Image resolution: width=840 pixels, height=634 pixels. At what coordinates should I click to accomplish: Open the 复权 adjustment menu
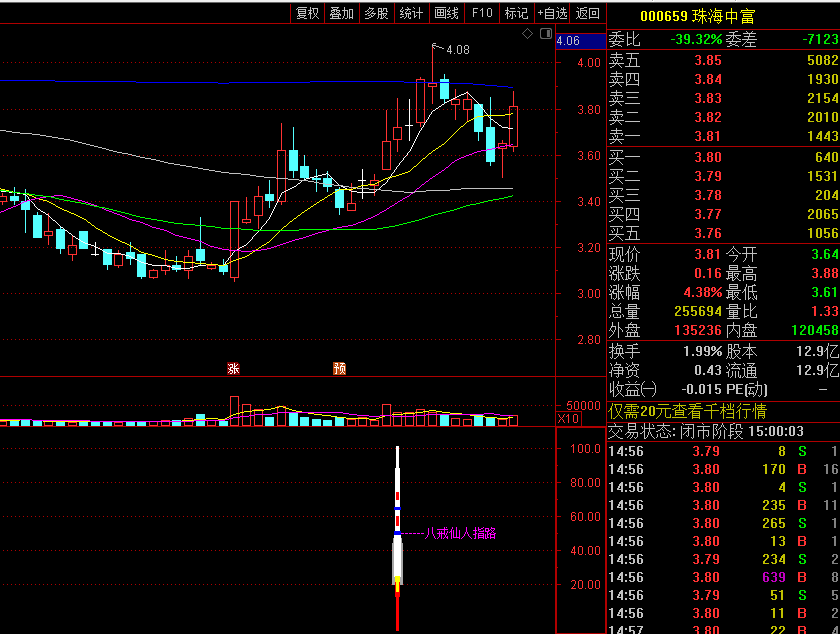click(x=308, y=13)
